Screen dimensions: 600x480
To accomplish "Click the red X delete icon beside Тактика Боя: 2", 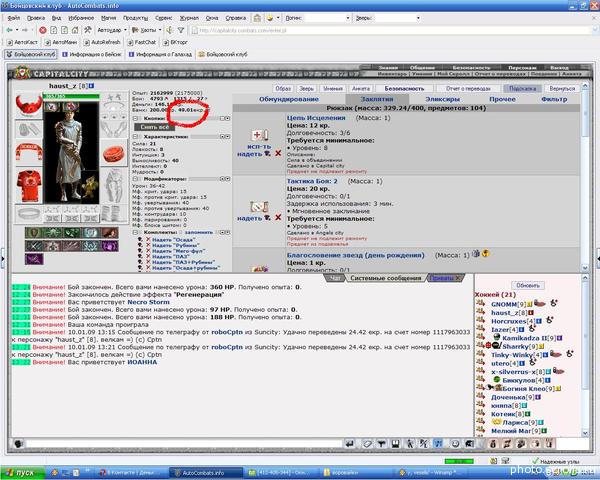I will [278, 217].
